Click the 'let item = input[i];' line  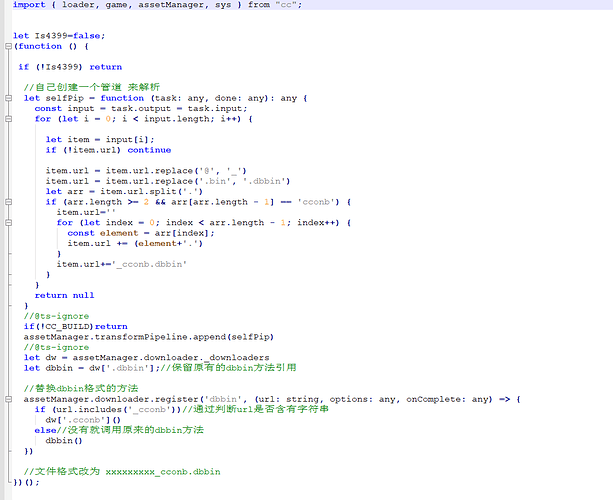tap(100, 140)
